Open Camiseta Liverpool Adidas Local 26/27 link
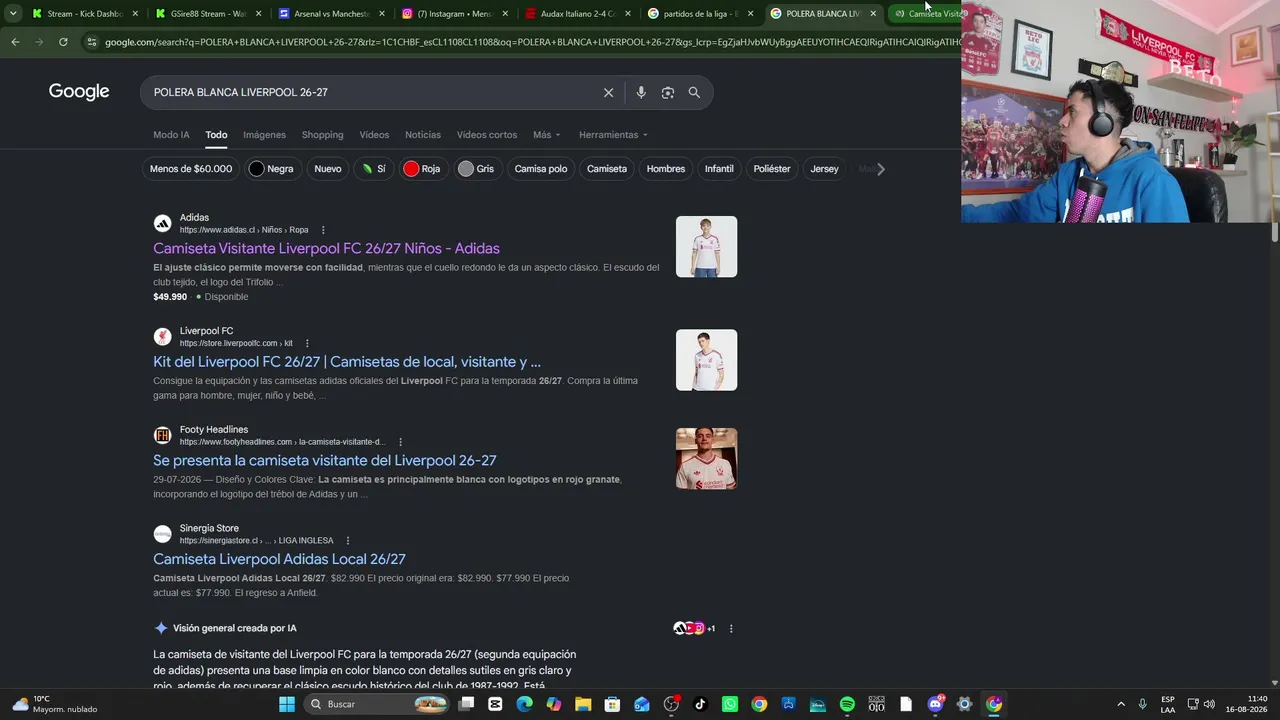 [279, 560]
